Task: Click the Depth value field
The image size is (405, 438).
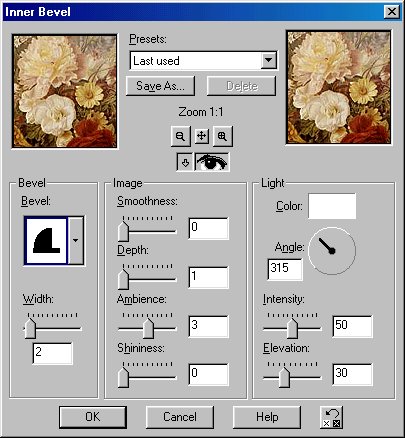Action: pyautogui.click(x=209, y=277)
